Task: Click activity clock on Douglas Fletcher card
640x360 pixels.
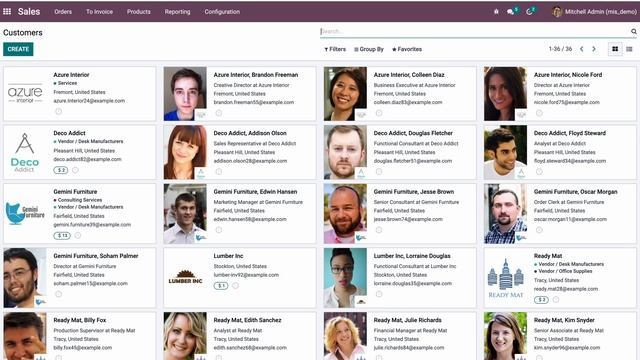Action: (379, 171)
